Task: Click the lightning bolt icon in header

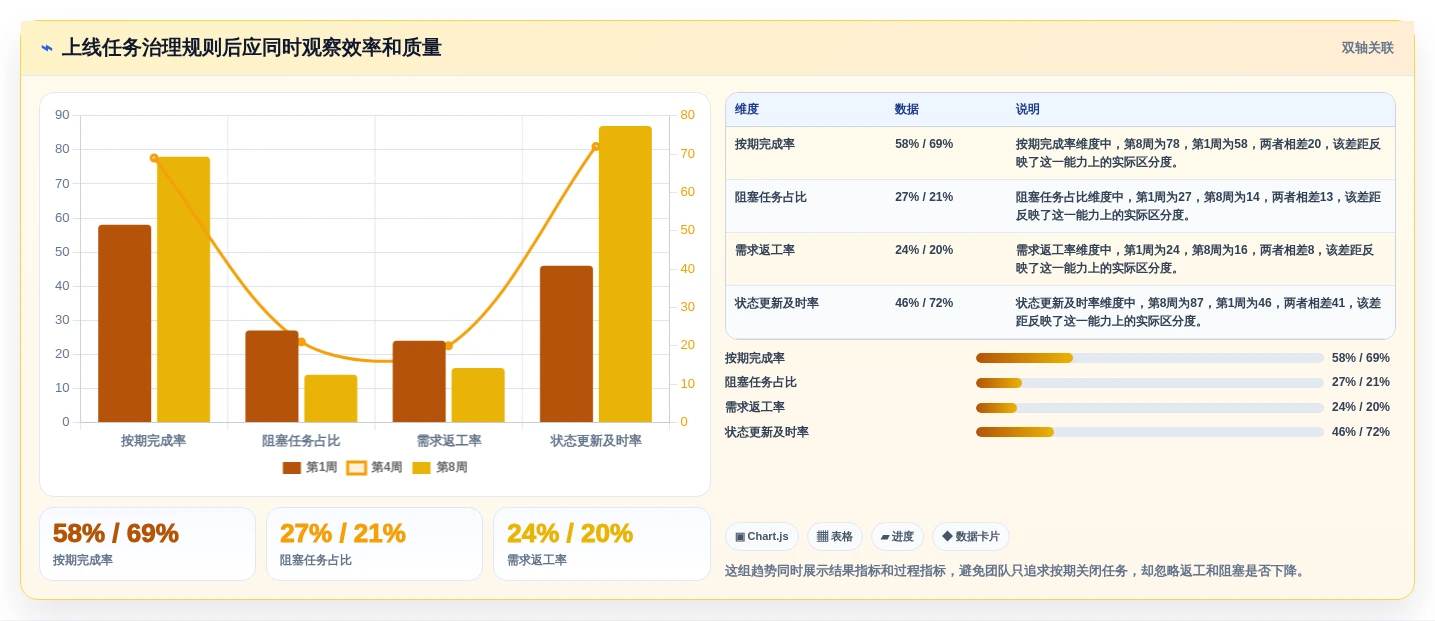Action: point(47,48)
